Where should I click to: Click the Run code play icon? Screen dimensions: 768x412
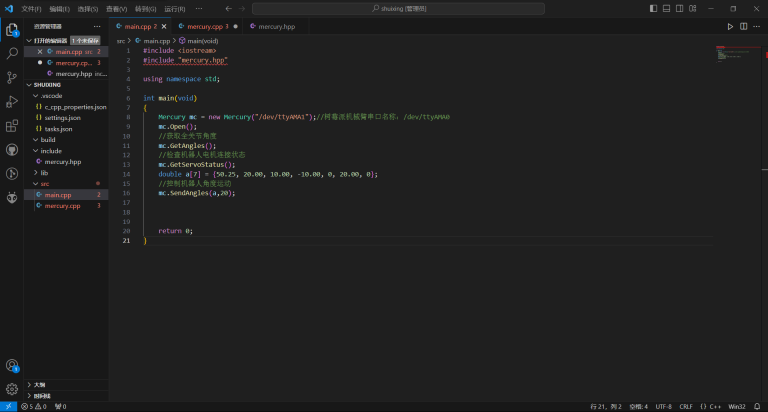[731, 26]
